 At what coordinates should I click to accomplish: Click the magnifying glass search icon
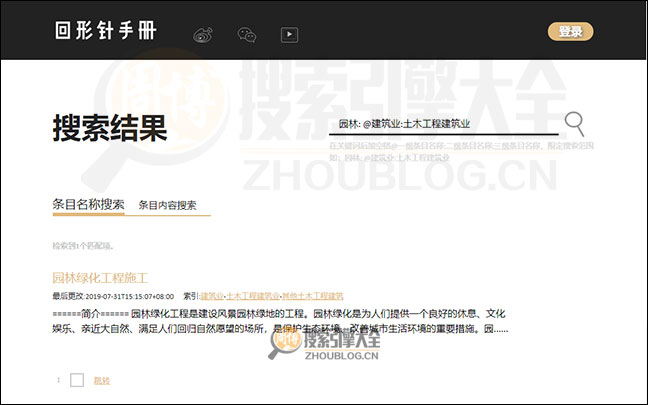(574, 123)
